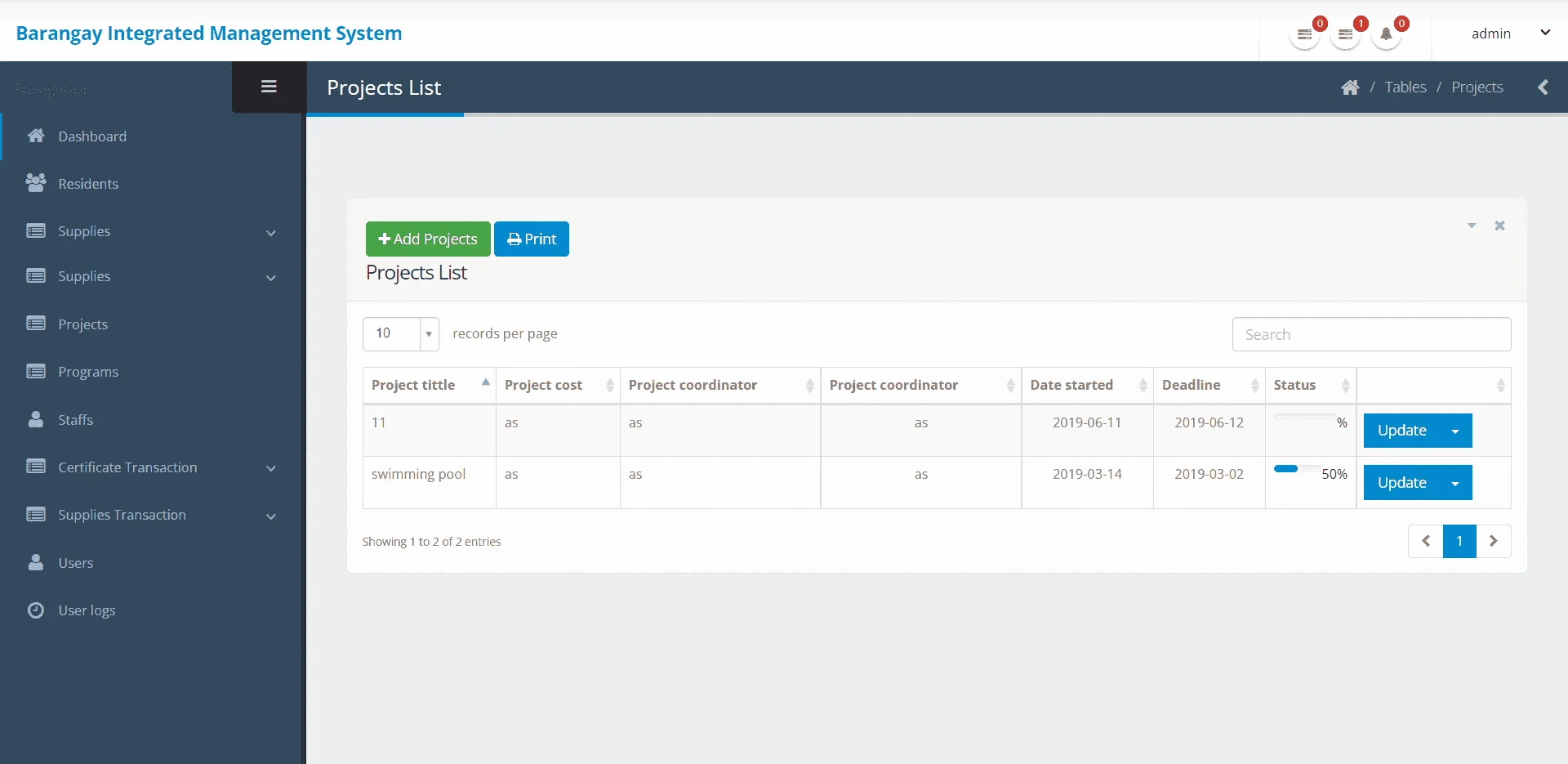Screen dimensions: 1568x764
Task: Click the Users person icon
Action: pyautogui.click(x=36, y=562)
